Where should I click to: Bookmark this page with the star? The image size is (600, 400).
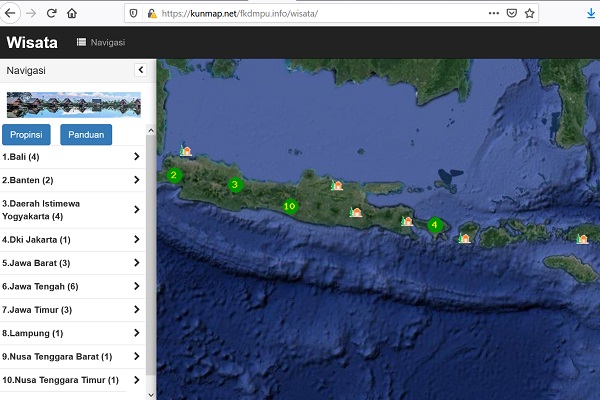pos(529,13)
